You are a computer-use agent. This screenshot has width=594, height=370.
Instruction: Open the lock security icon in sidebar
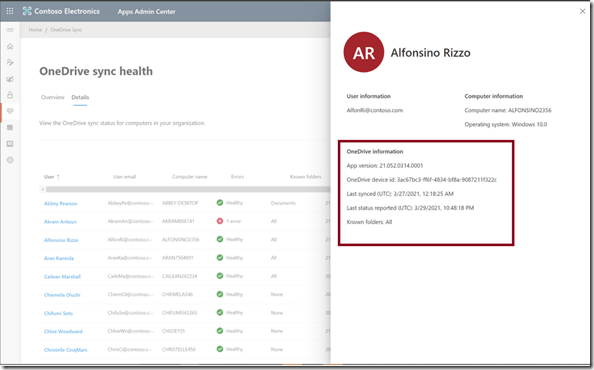tap(10, 95)
